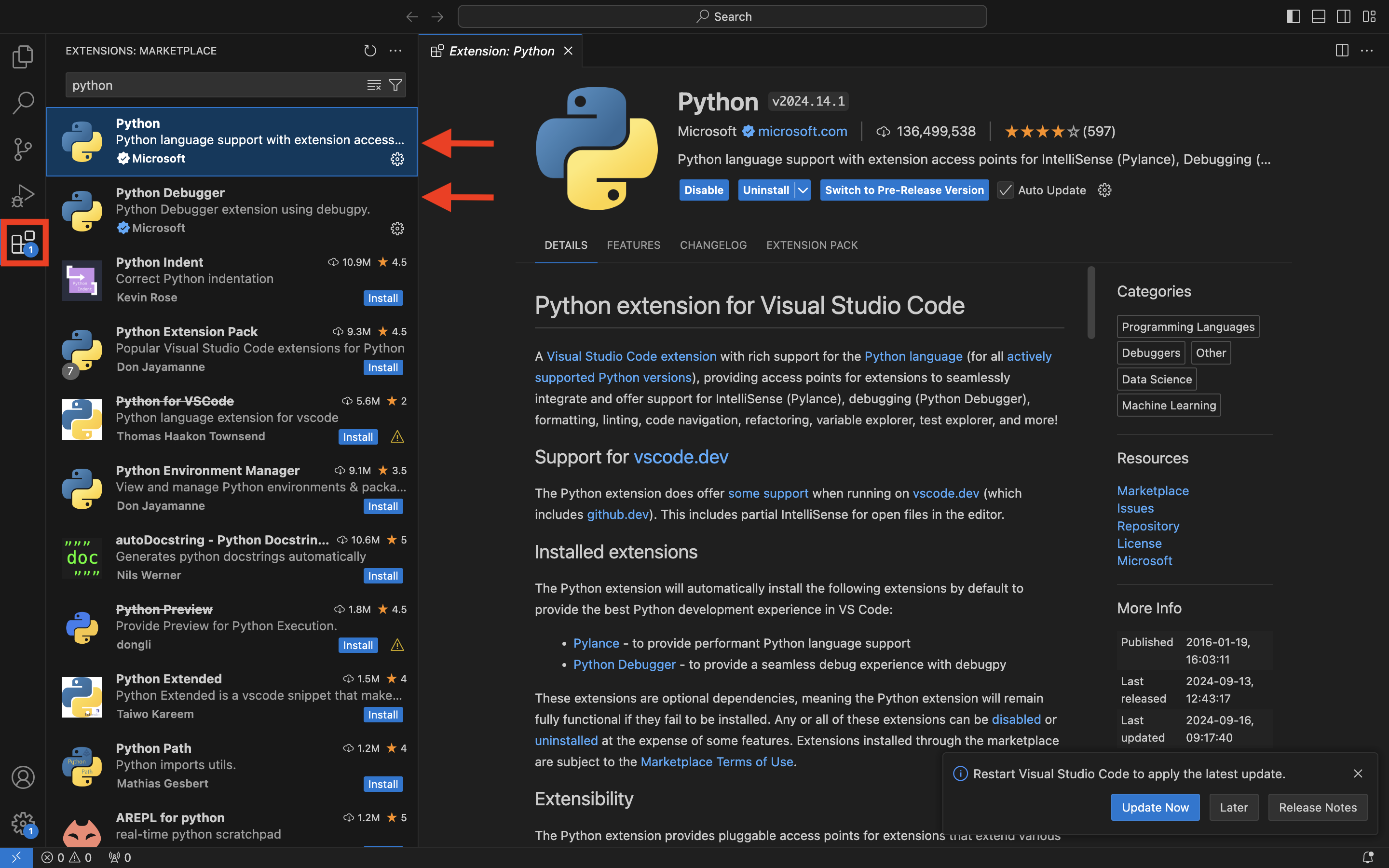Toggle primary side bar layout icon

pos(1293,17)
